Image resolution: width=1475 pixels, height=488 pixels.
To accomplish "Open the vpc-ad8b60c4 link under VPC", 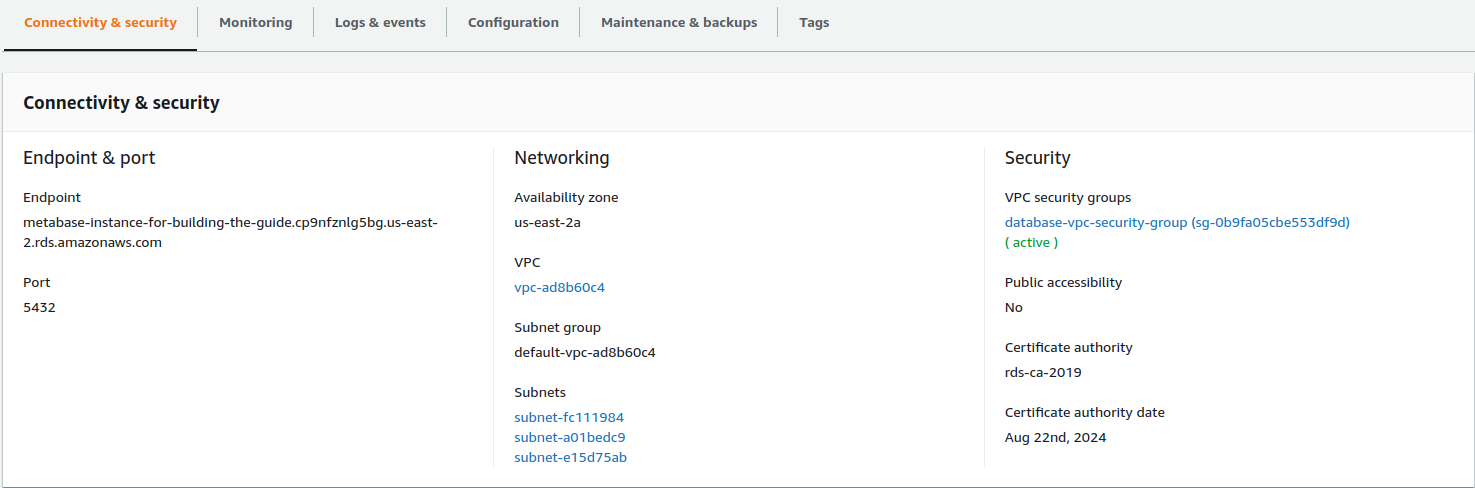I will click(x=559, y=287).
